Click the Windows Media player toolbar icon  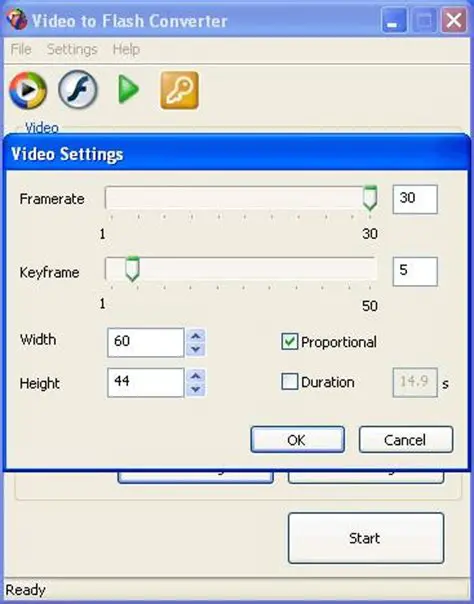coord(28,90)
